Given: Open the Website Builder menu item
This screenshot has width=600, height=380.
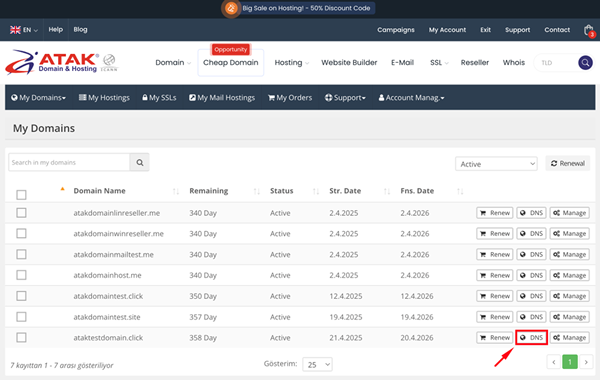Looking at the screenshot, I should [349, 62].
